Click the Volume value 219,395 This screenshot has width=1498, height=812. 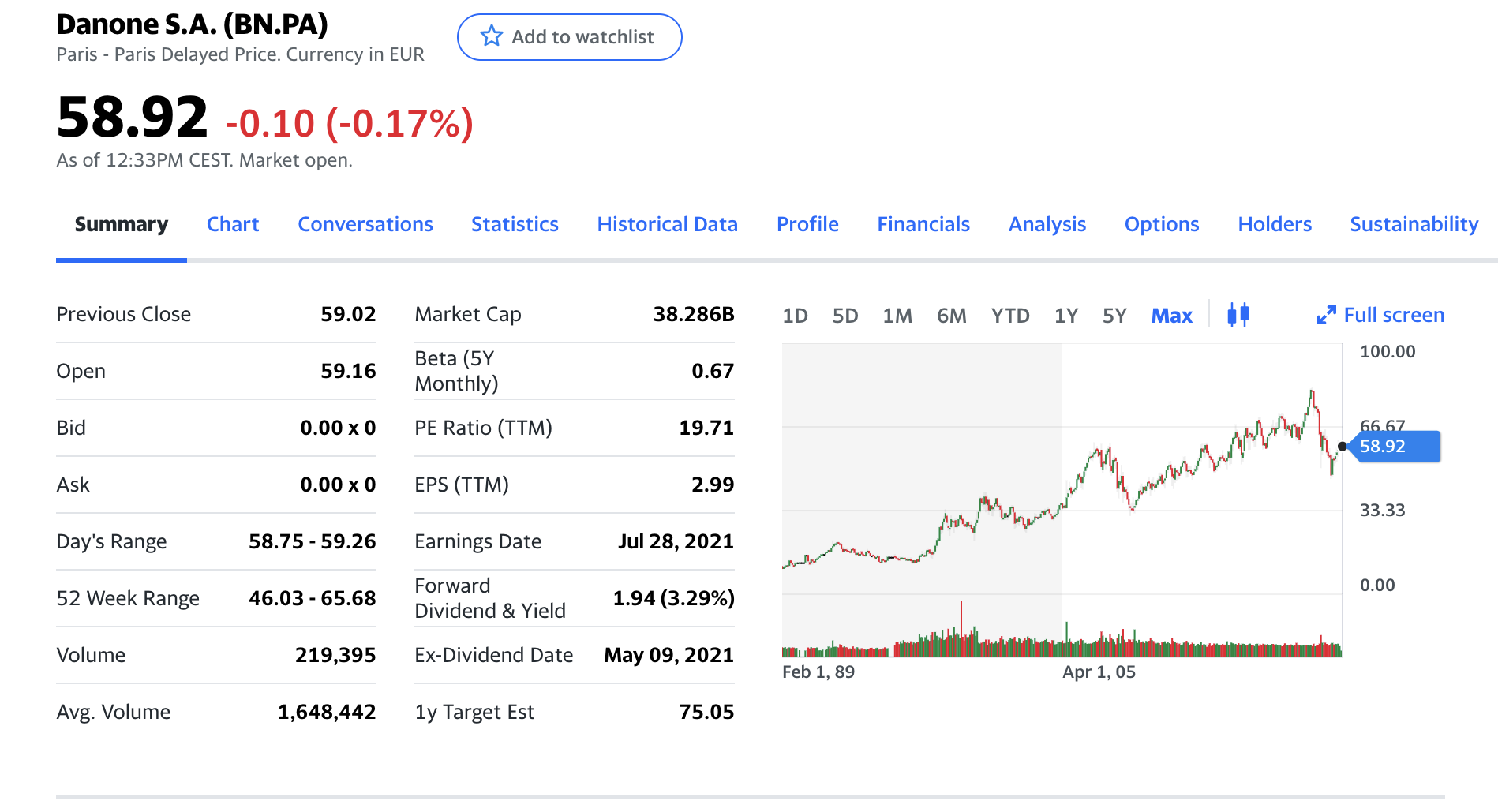(335, 655)
